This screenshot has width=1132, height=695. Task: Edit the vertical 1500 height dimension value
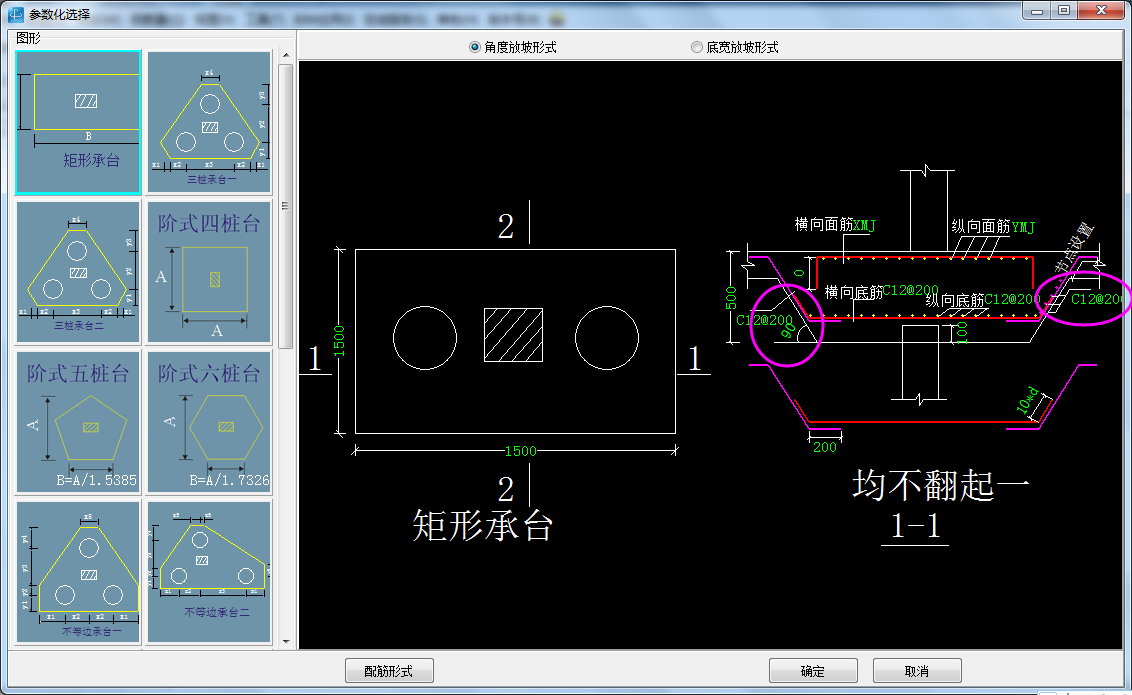pyautogui.click(x=339, y=341)
